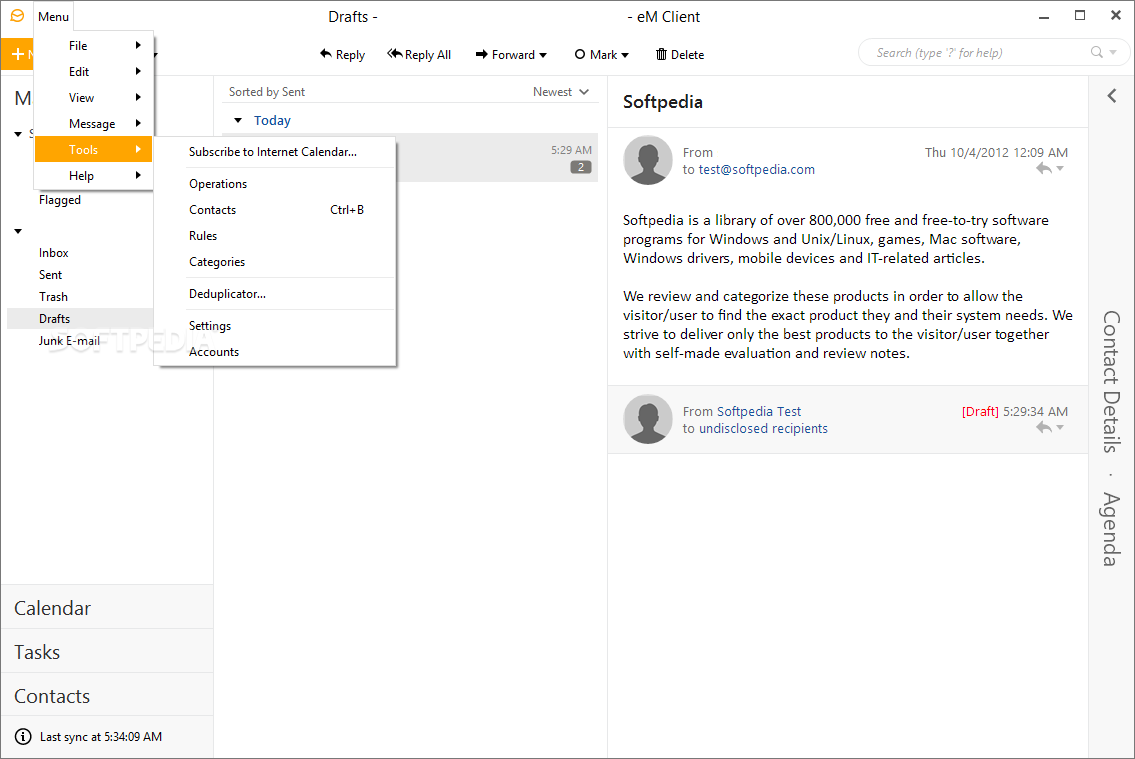This screenshot has height=759, width=1135.
Task: Open the search options dropdown arrow
Action: click(x=1113, y=52)
